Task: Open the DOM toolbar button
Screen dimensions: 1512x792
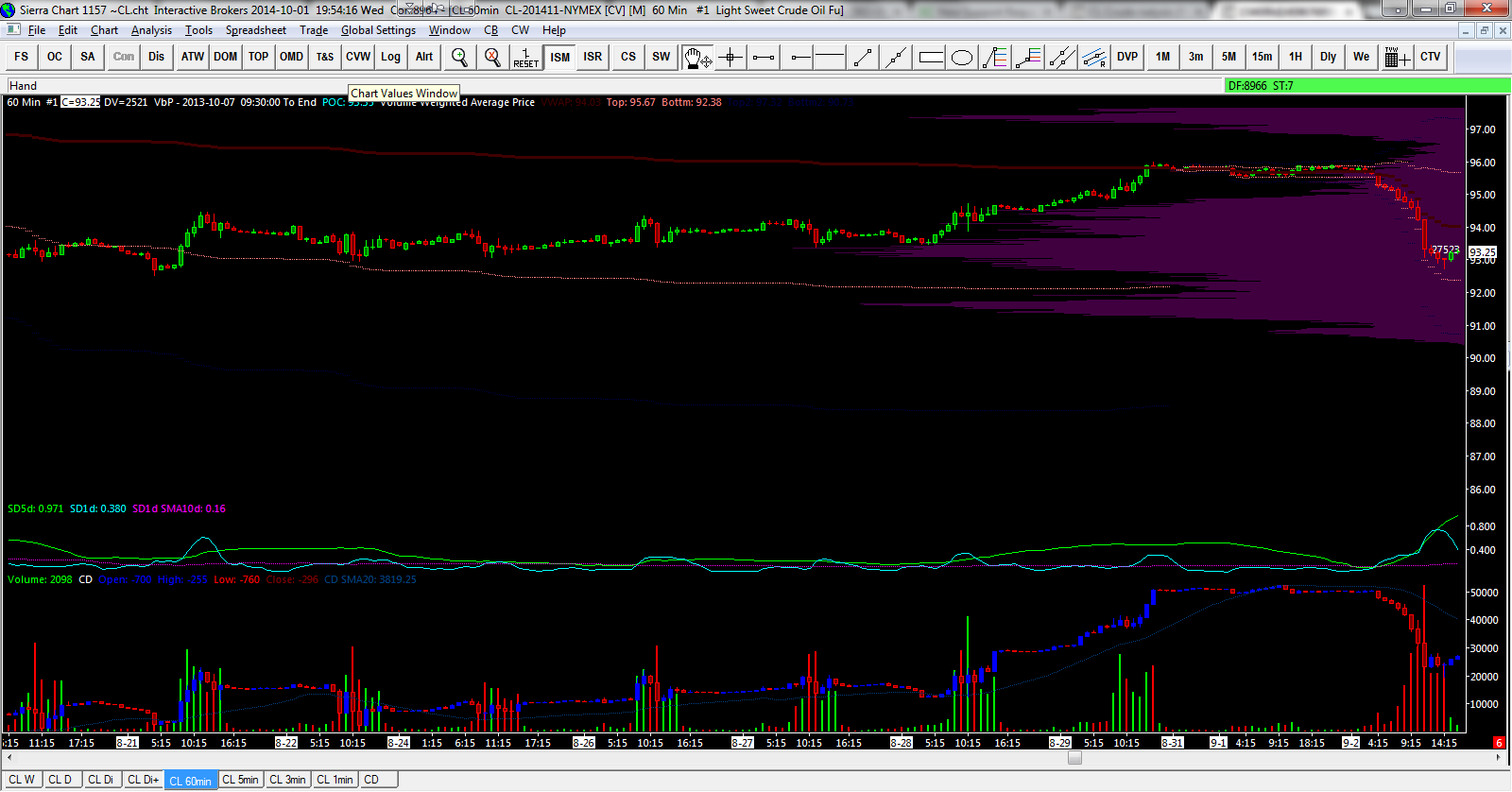Action: [x=226, y=57]
